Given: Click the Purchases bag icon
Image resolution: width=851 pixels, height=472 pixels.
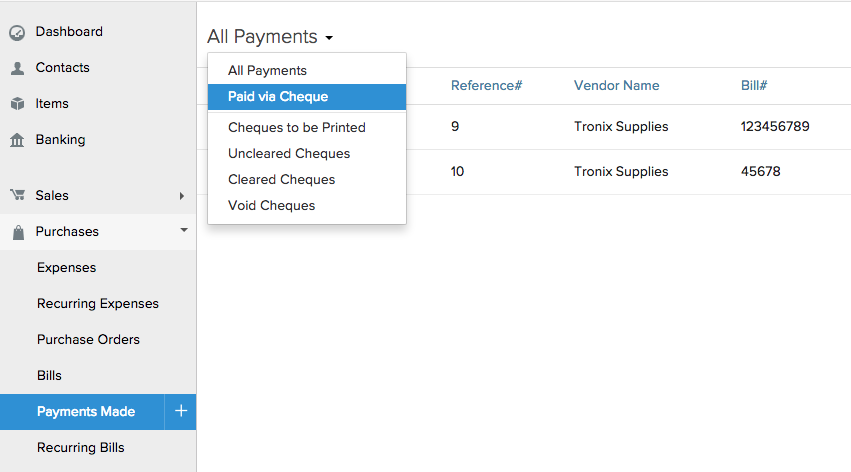Looking at the screenshot, I should click(17, 232).
